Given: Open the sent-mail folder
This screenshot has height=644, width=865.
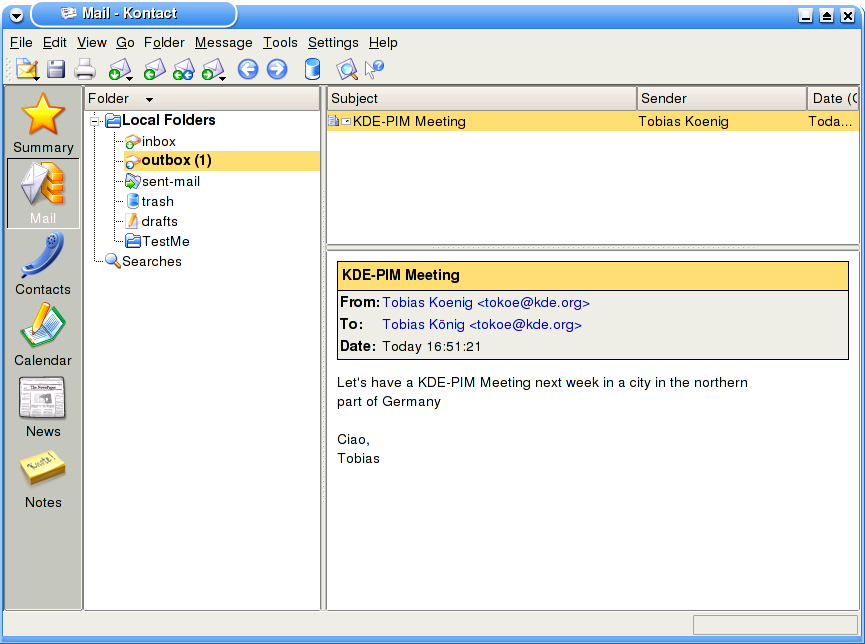Looking at the screenshot, I should coord(162,181).
